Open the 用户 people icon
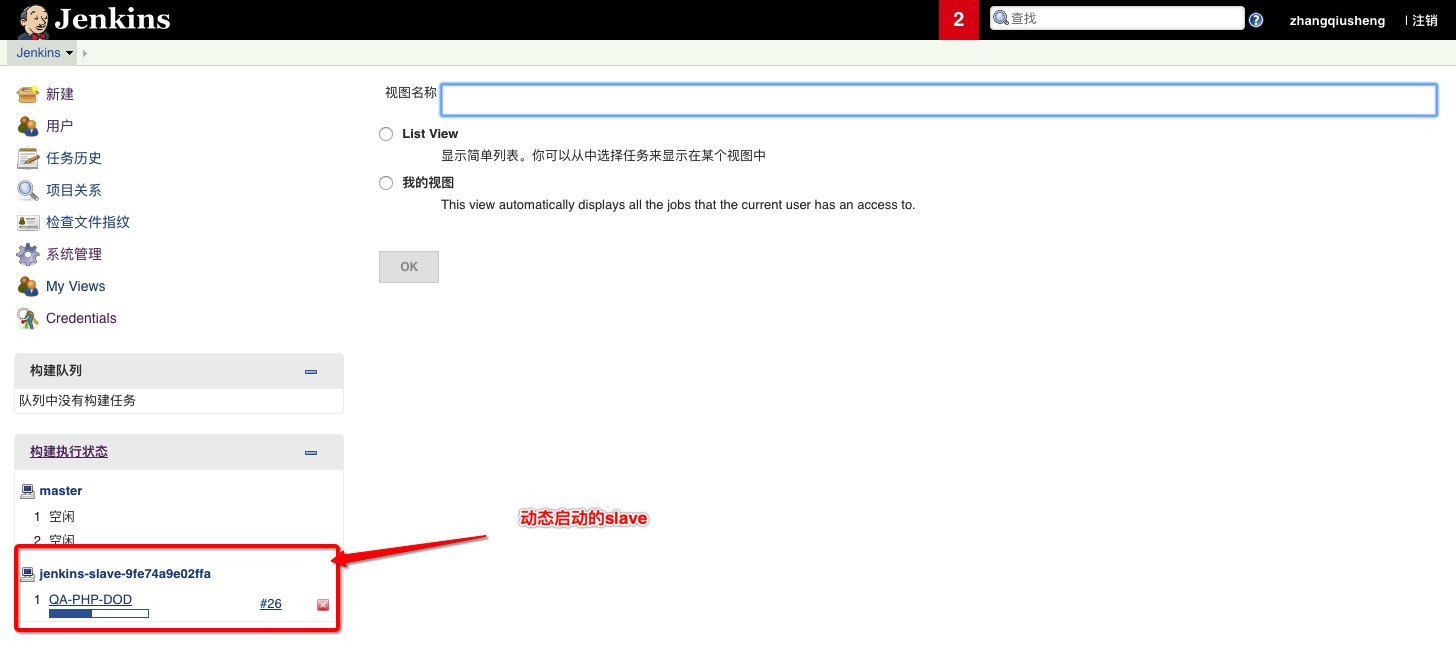This screenshot has width=1456, height=672. [28, 126]
